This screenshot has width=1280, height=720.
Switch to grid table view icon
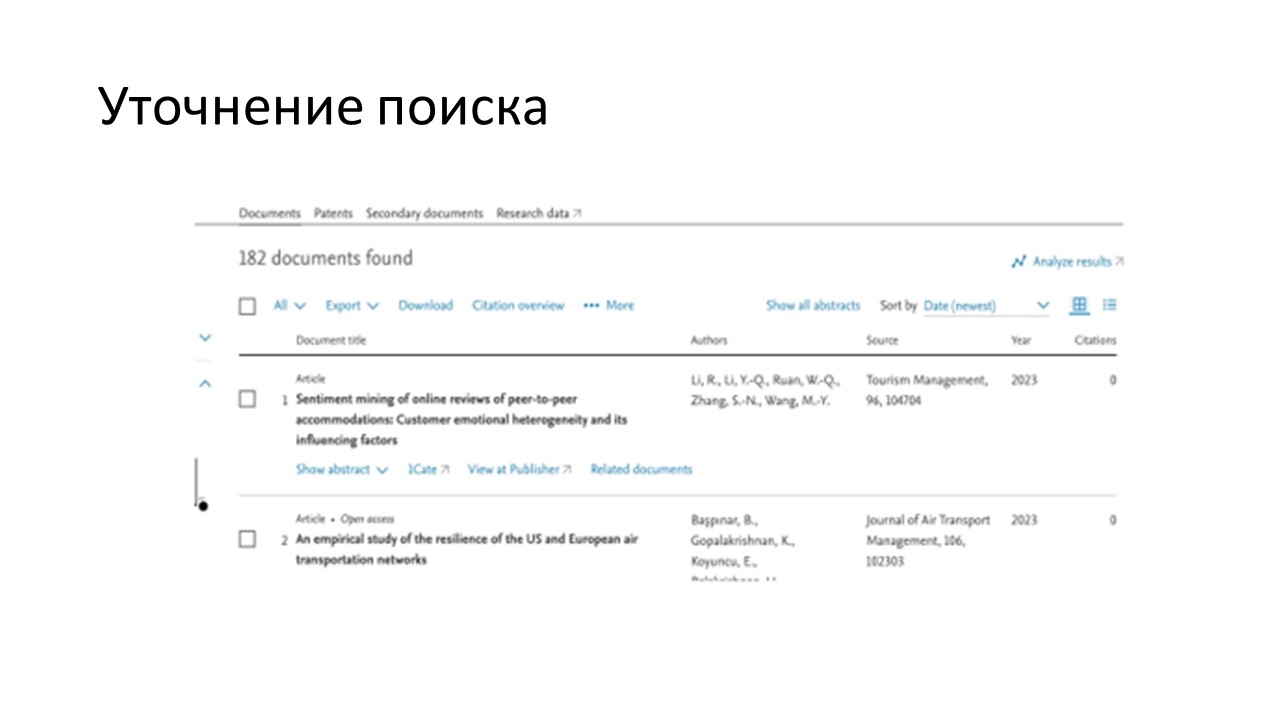(x=1079, y=305)
